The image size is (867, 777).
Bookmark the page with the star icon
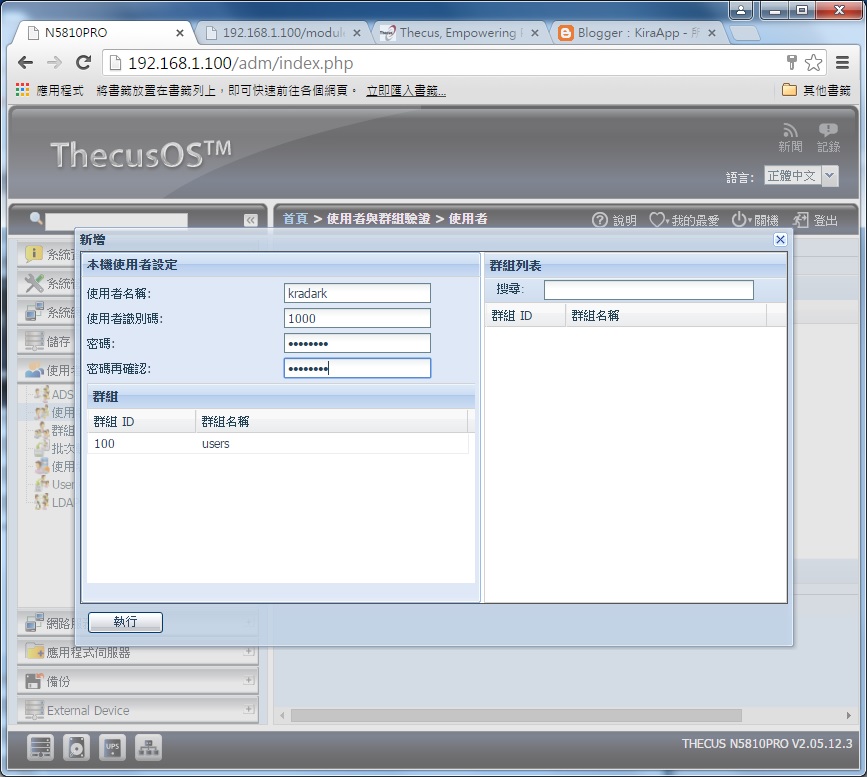[x=813, y=62]
